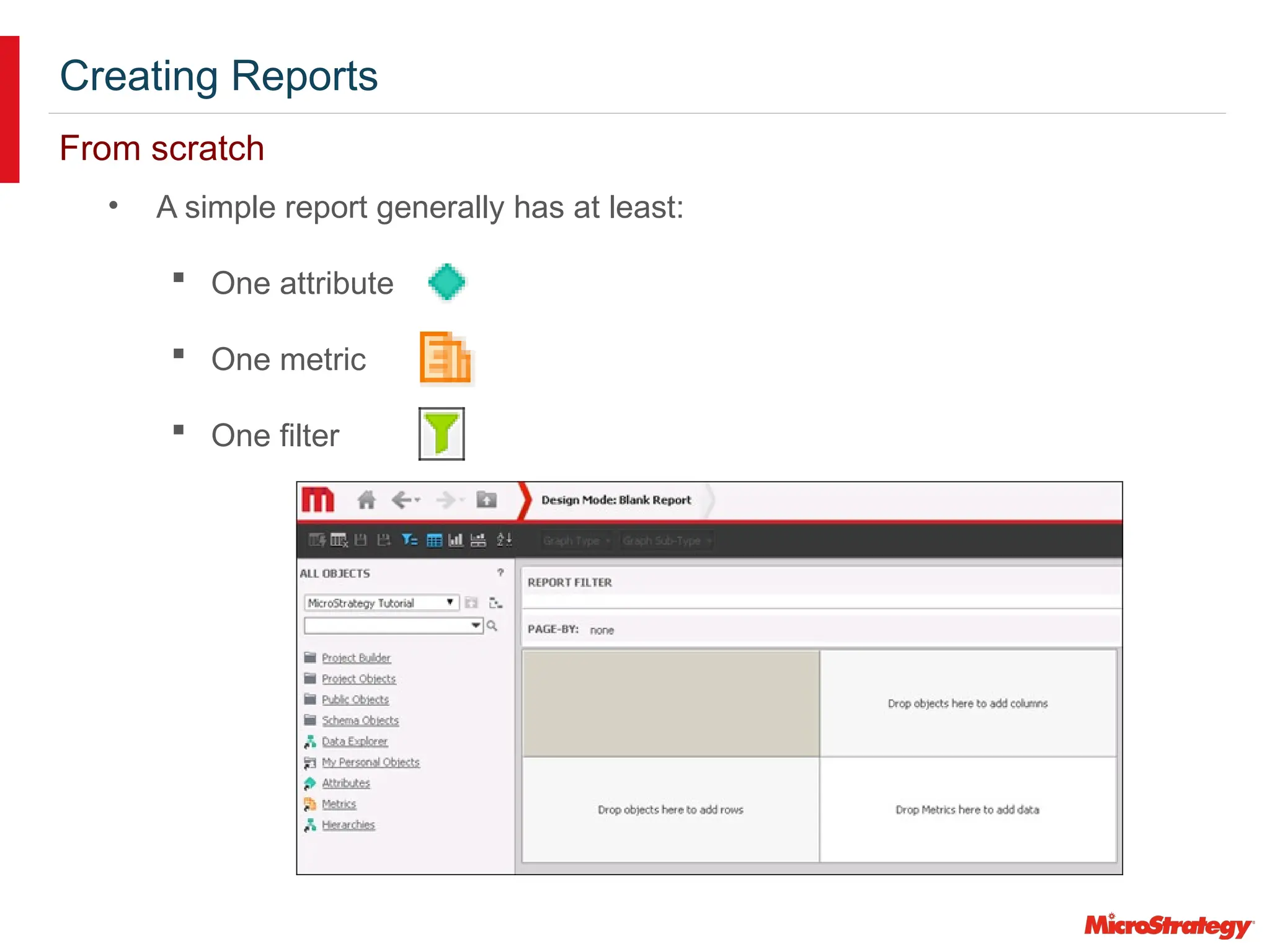The height and width of the screenshot is (952, 1270).
Task: Click the MicroStrategy red M logo
Action: [317, 500]
